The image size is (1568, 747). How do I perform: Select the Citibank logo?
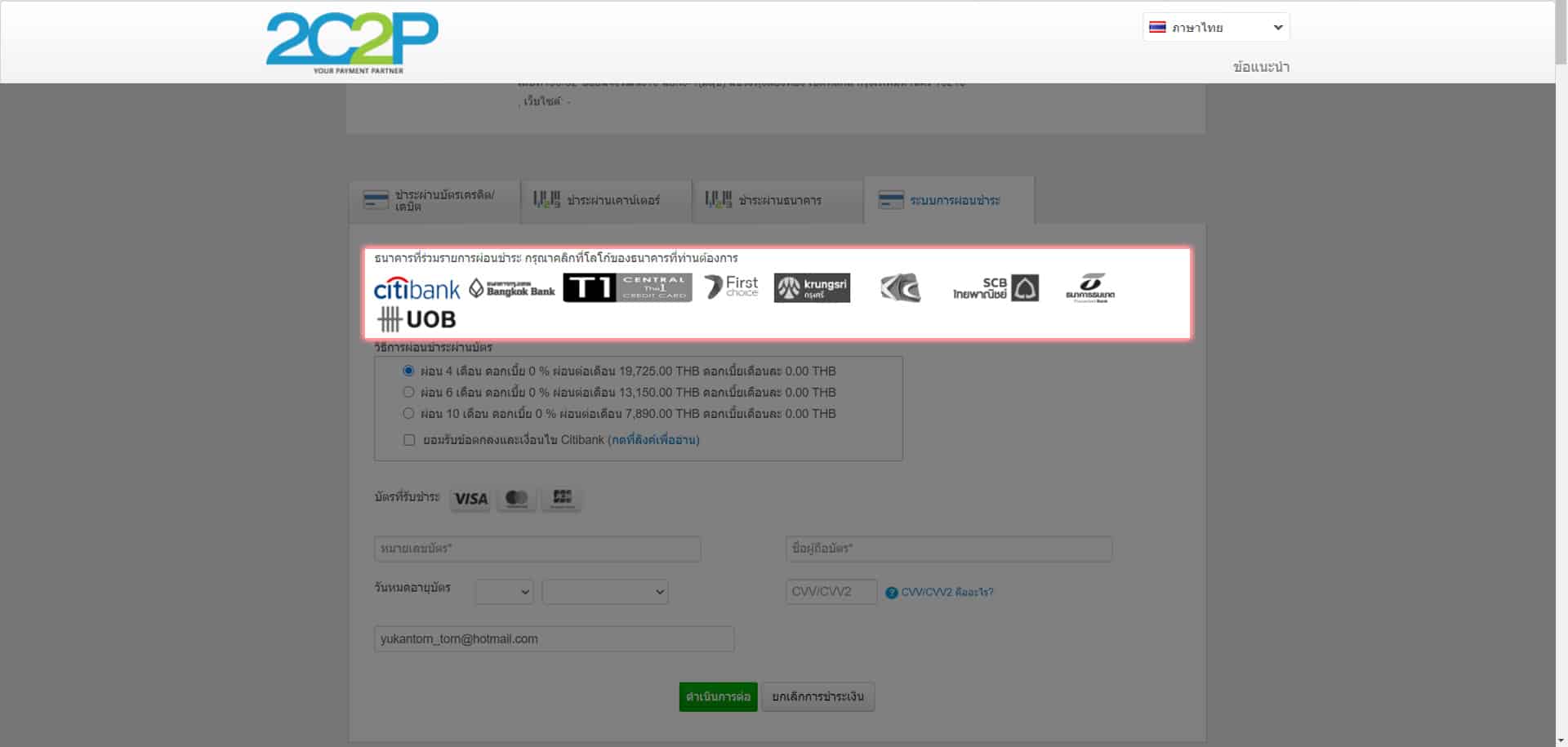pyautogui.click(x=416, y=289)
